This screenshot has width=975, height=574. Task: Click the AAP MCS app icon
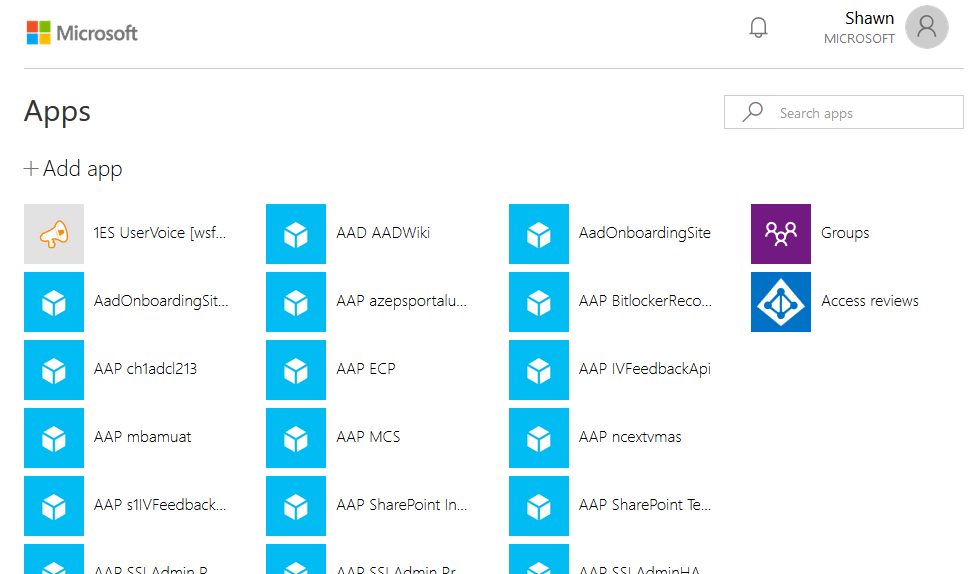[296, 437]
